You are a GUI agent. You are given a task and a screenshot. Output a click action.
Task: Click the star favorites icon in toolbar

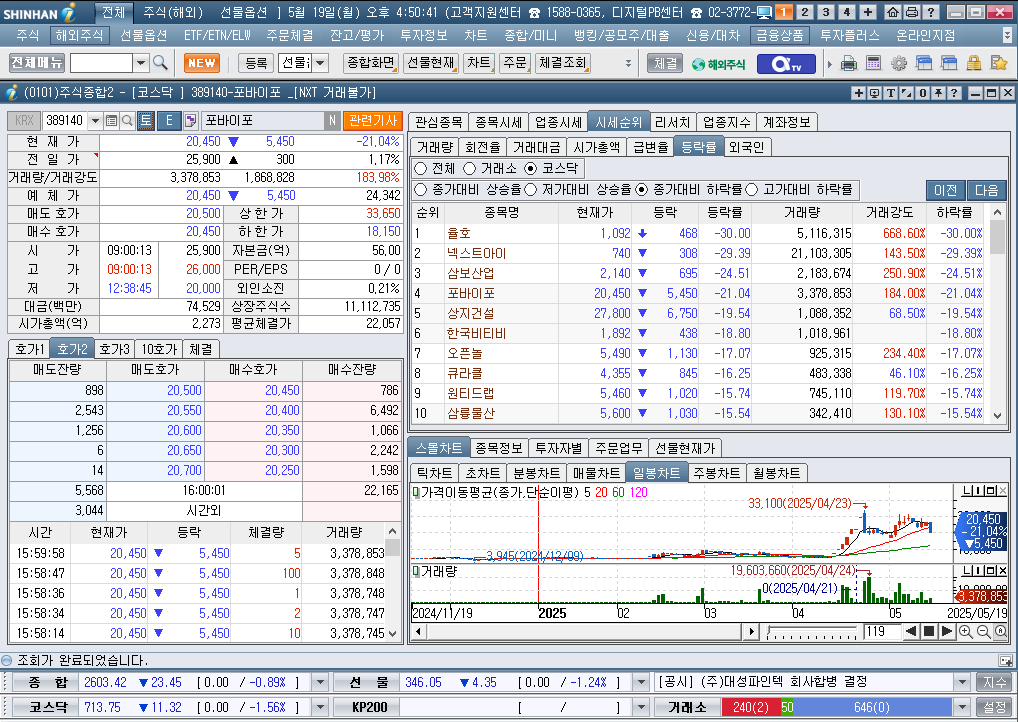(x=999, y=64)
